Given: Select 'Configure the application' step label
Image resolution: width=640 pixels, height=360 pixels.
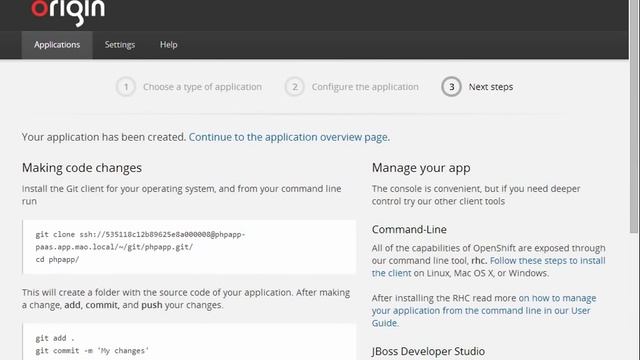Looking at the screenshot, I should (x=365, y=87).
